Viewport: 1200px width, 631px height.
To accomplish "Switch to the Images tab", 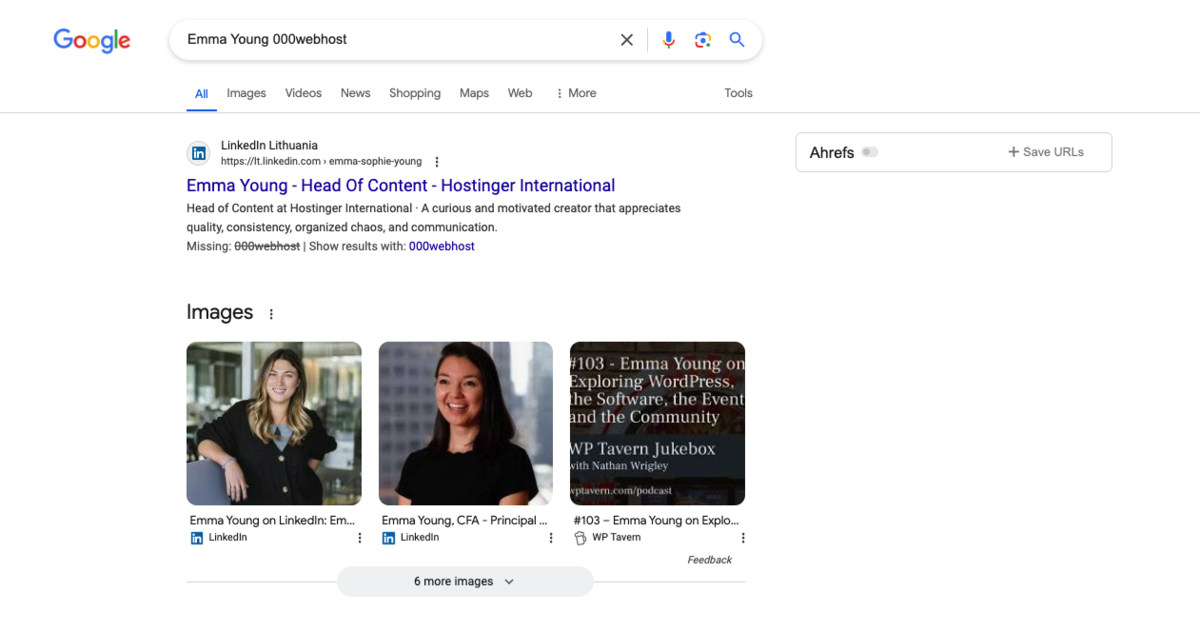I will point(246,93).
